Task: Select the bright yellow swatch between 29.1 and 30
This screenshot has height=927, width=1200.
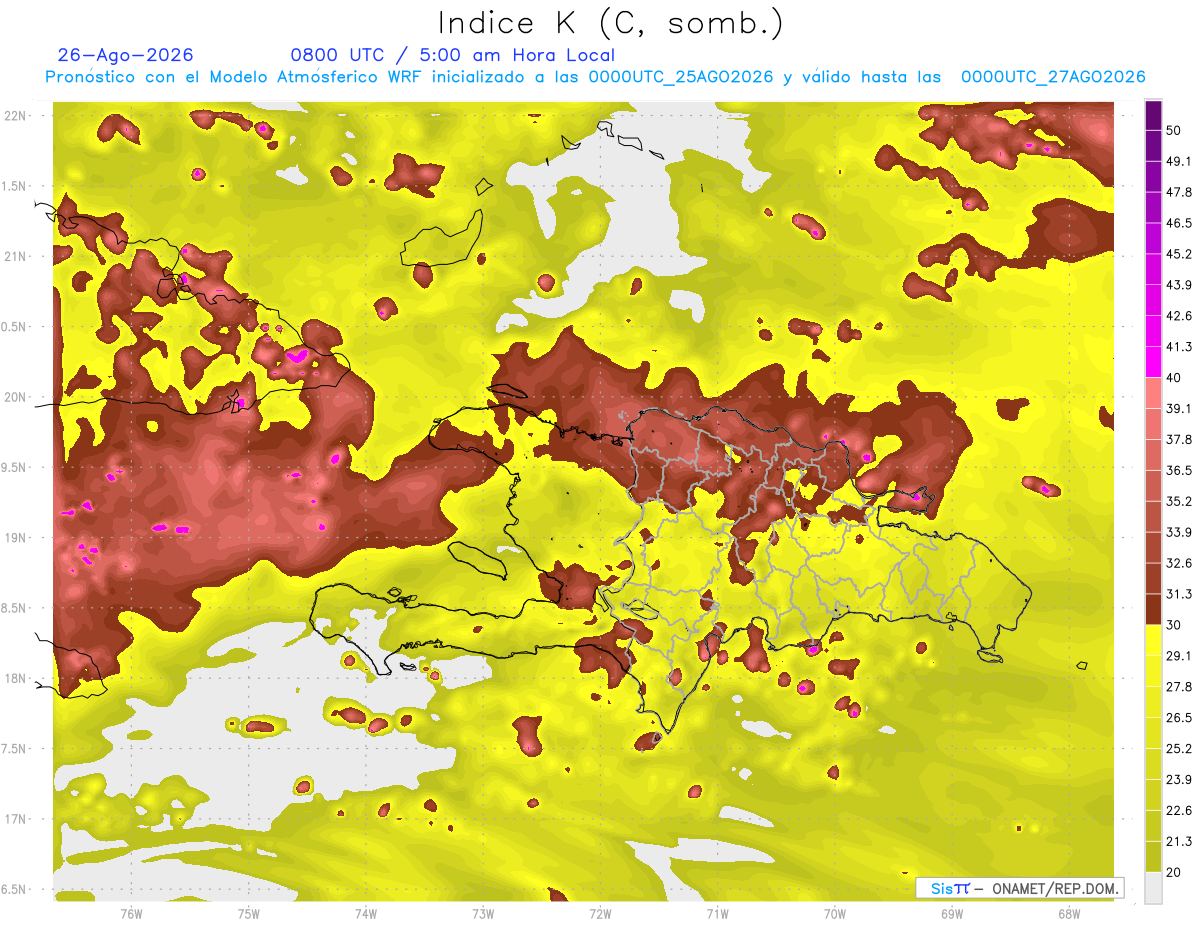Action: pyautogui.click(x=1153, y=640)
